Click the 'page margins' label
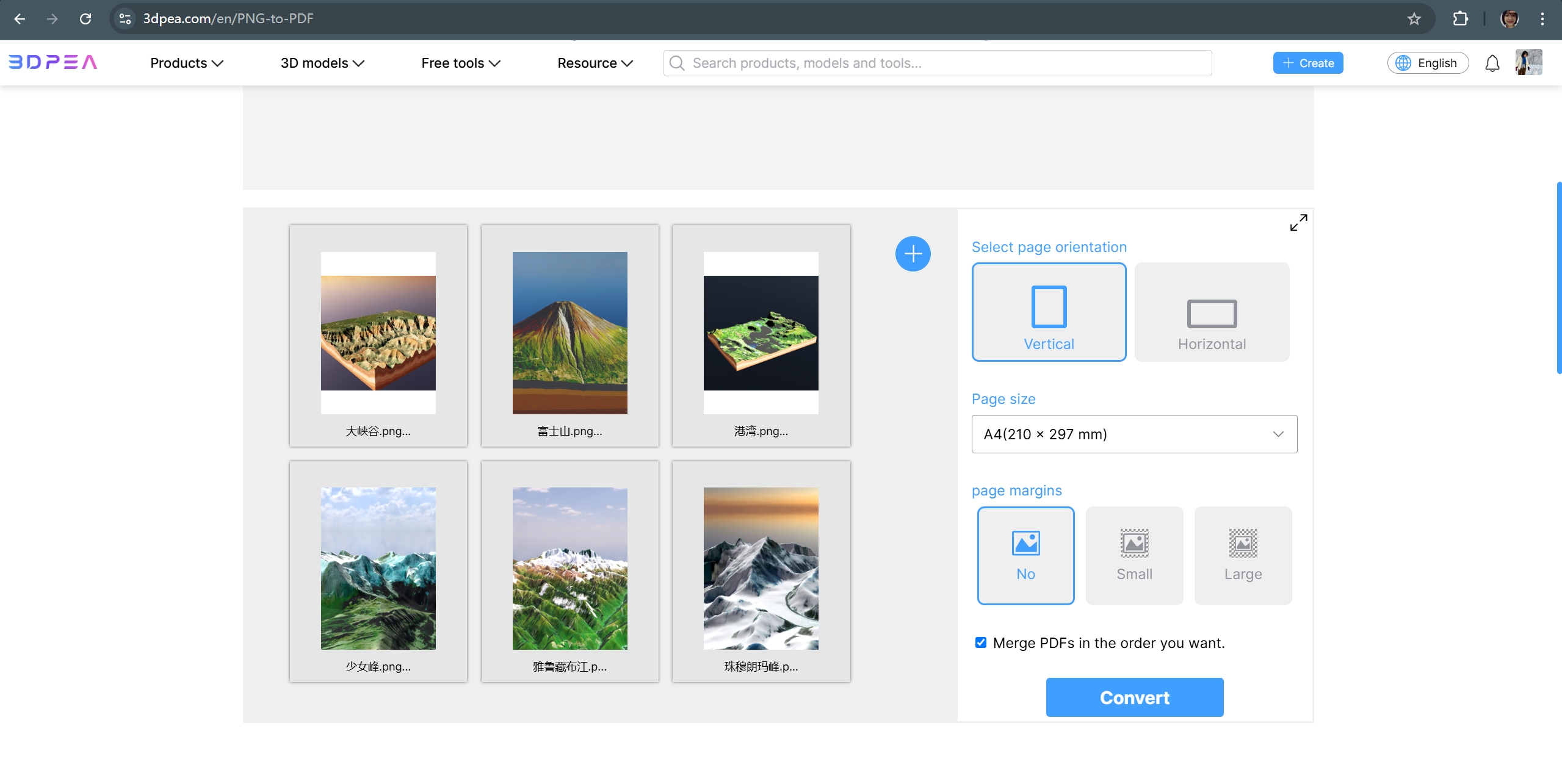1562x784 pixels. click(x=1016, y=491)
